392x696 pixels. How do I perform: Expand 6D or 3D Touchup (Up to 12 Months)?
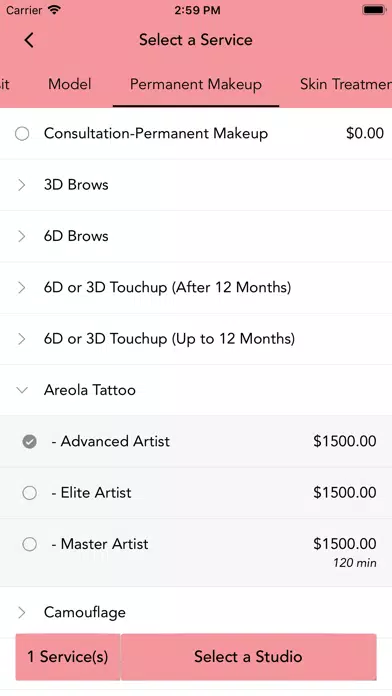coord(196,339)
